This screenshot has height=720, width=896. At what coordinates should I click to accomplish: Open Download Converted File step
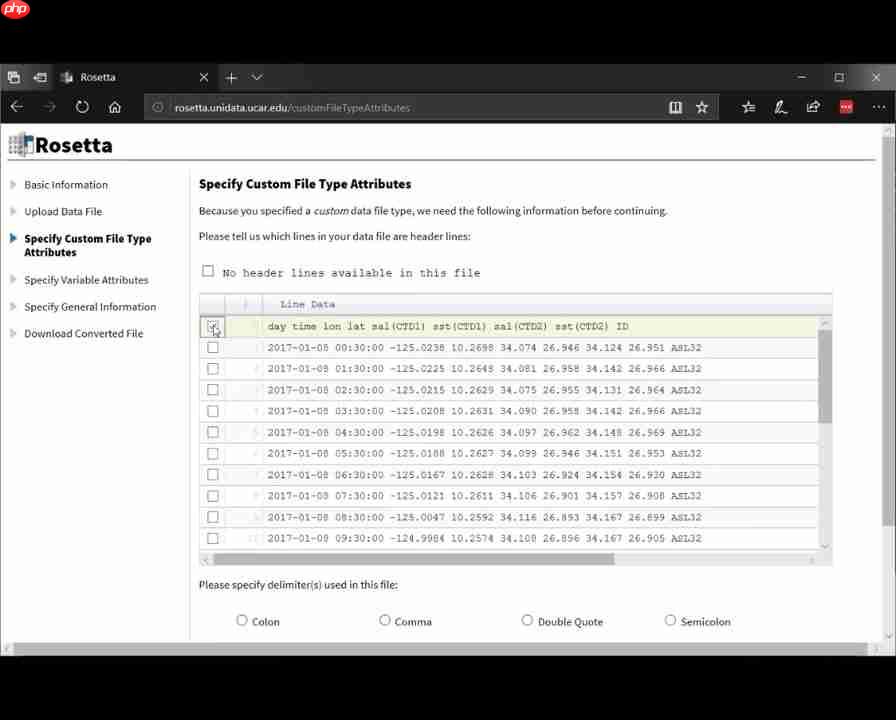[83, 334]
